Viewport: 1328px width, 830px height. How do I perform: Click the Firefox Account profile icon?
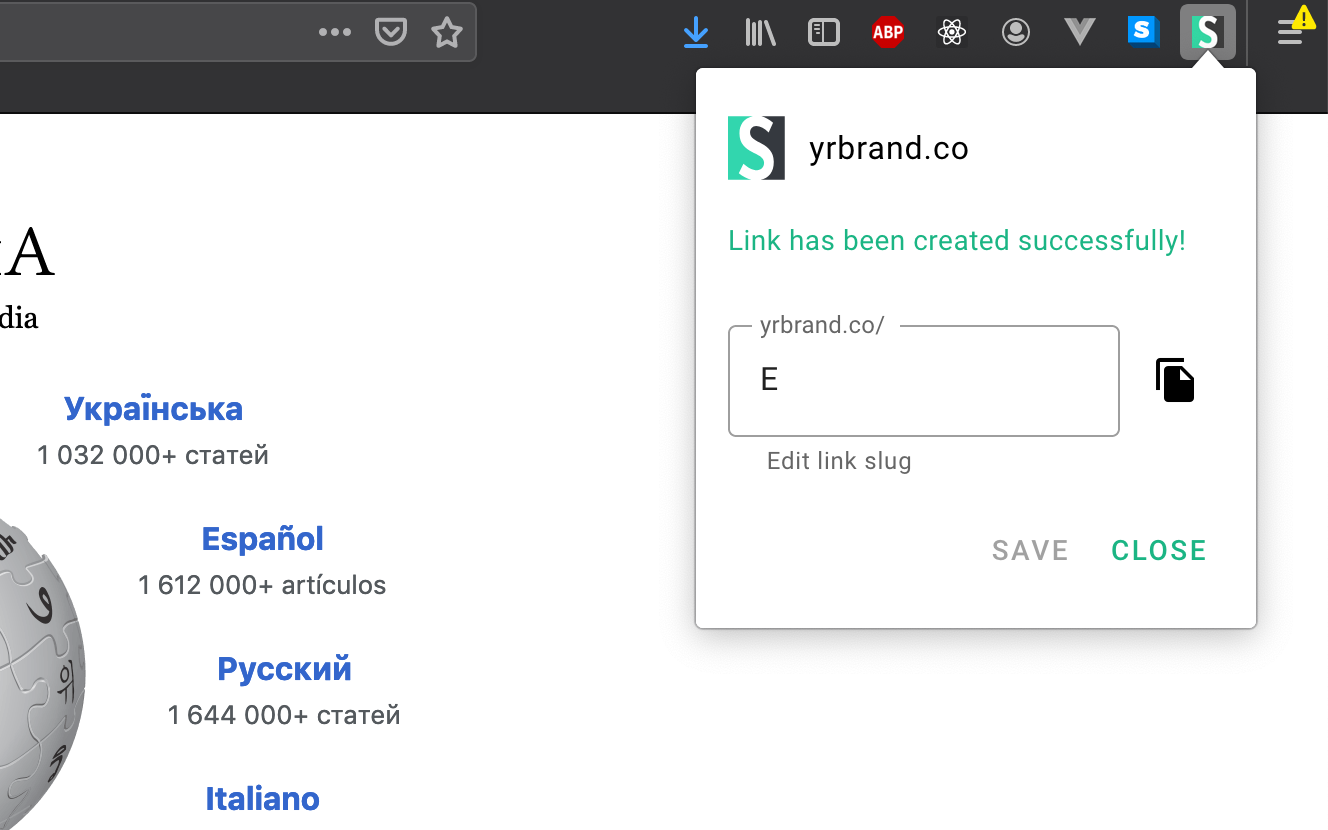coord(1016,32)
